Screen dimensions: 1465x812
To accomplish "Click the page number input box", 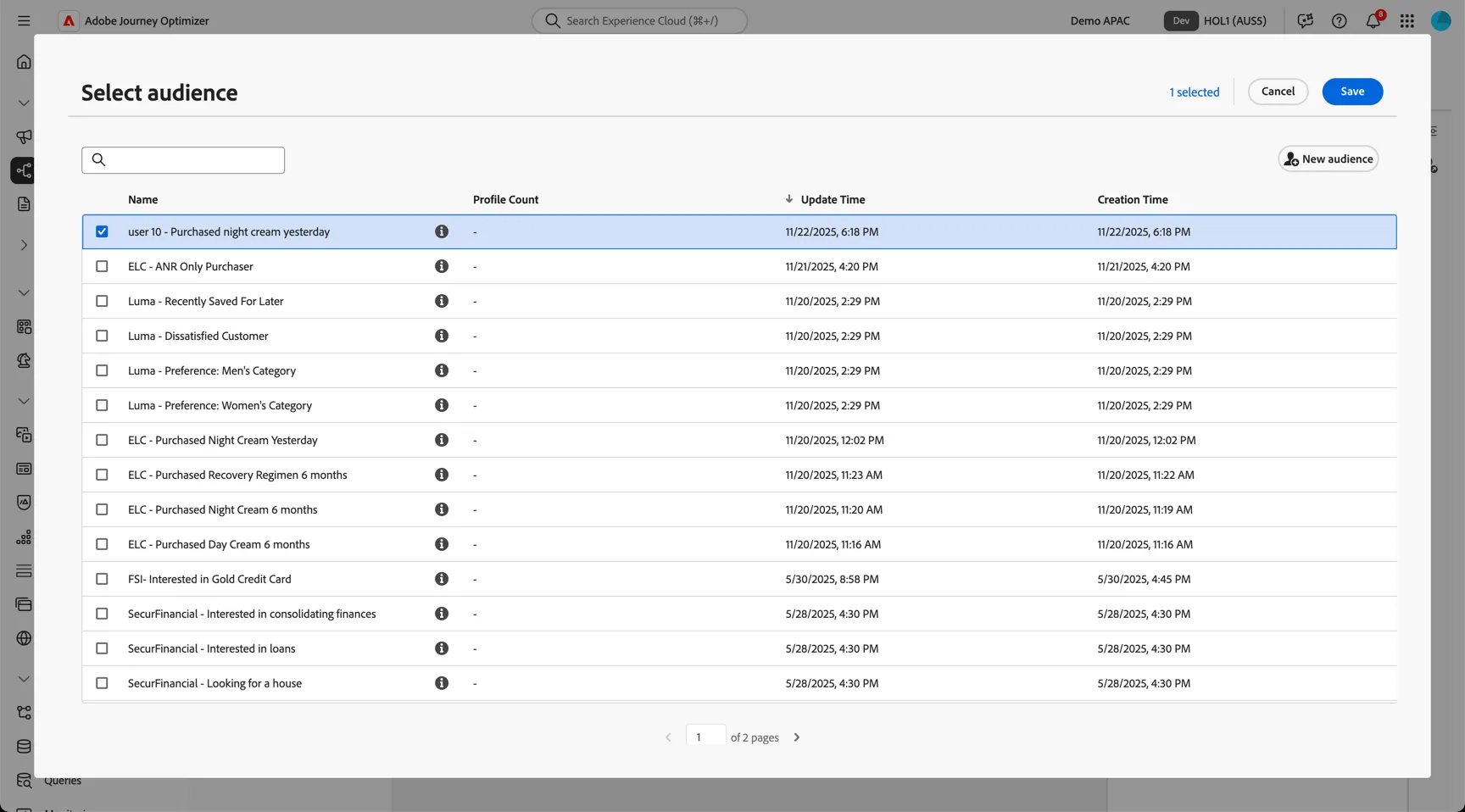I will pos(705,737).
